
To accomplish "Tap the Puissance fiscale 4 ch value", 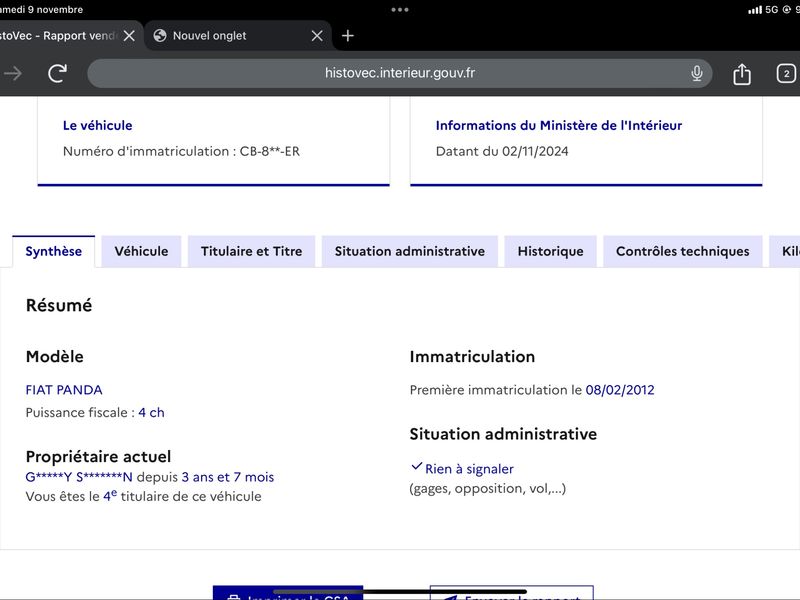I will (152, 413).
